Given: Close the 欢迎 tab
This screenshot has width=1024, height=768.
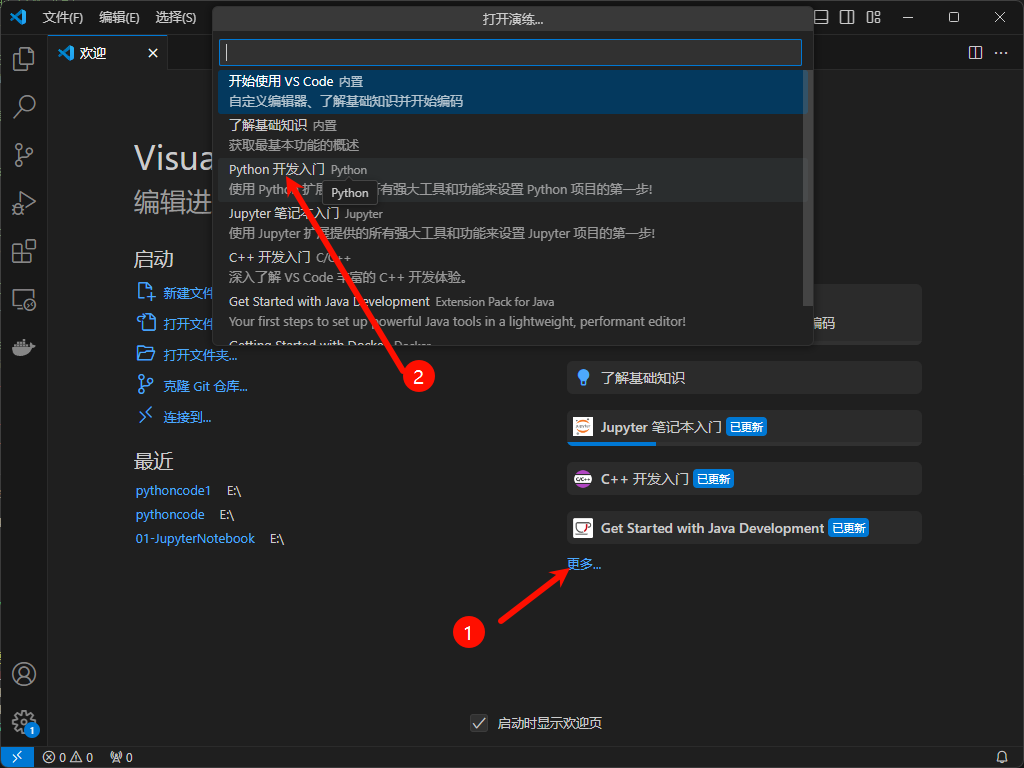Looking at the screenshot, I should pyautogui.click(x=153, y=53).
